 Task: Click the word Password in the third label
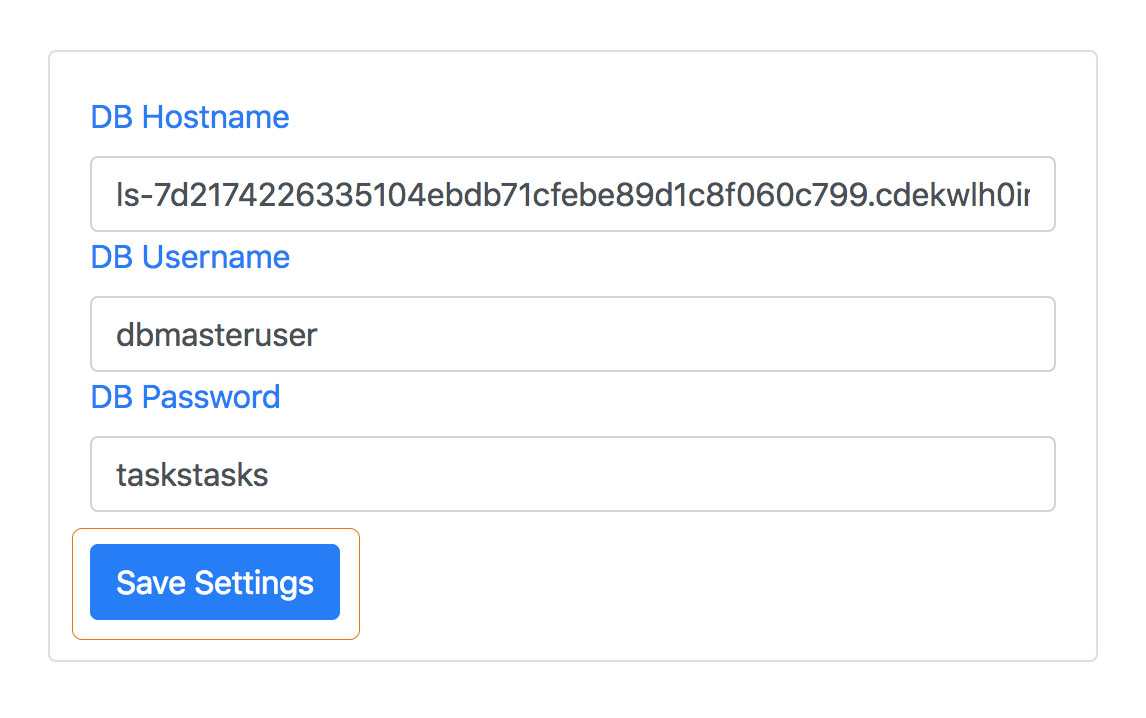click(x=210, y=397)
